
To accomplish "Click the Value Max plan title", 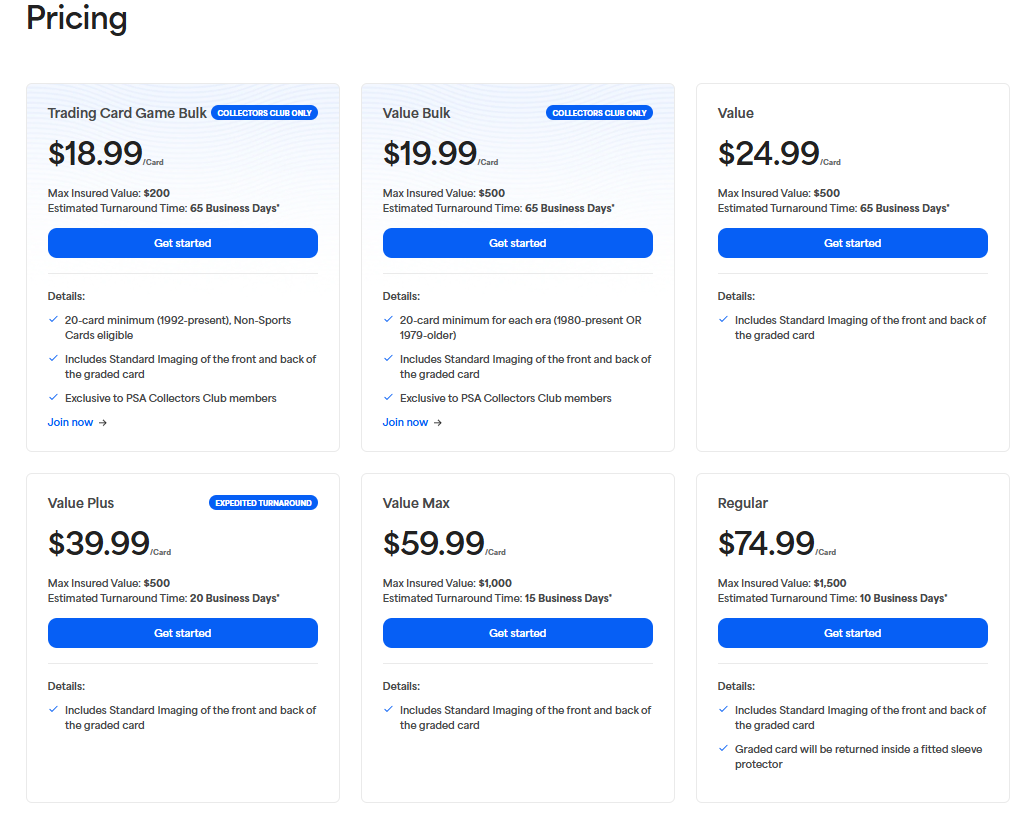I will click(416, 503).
